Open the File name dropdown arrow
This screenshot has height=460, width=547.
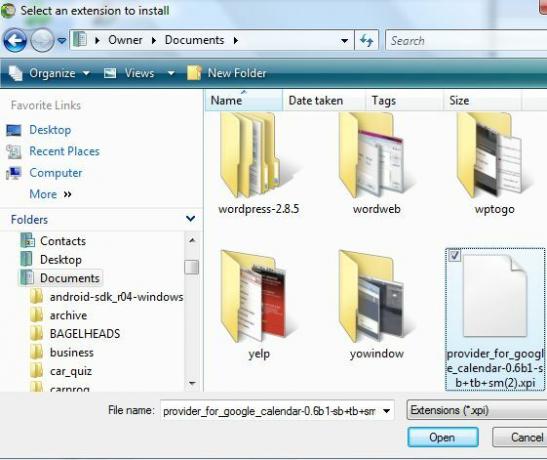(387, 411)
